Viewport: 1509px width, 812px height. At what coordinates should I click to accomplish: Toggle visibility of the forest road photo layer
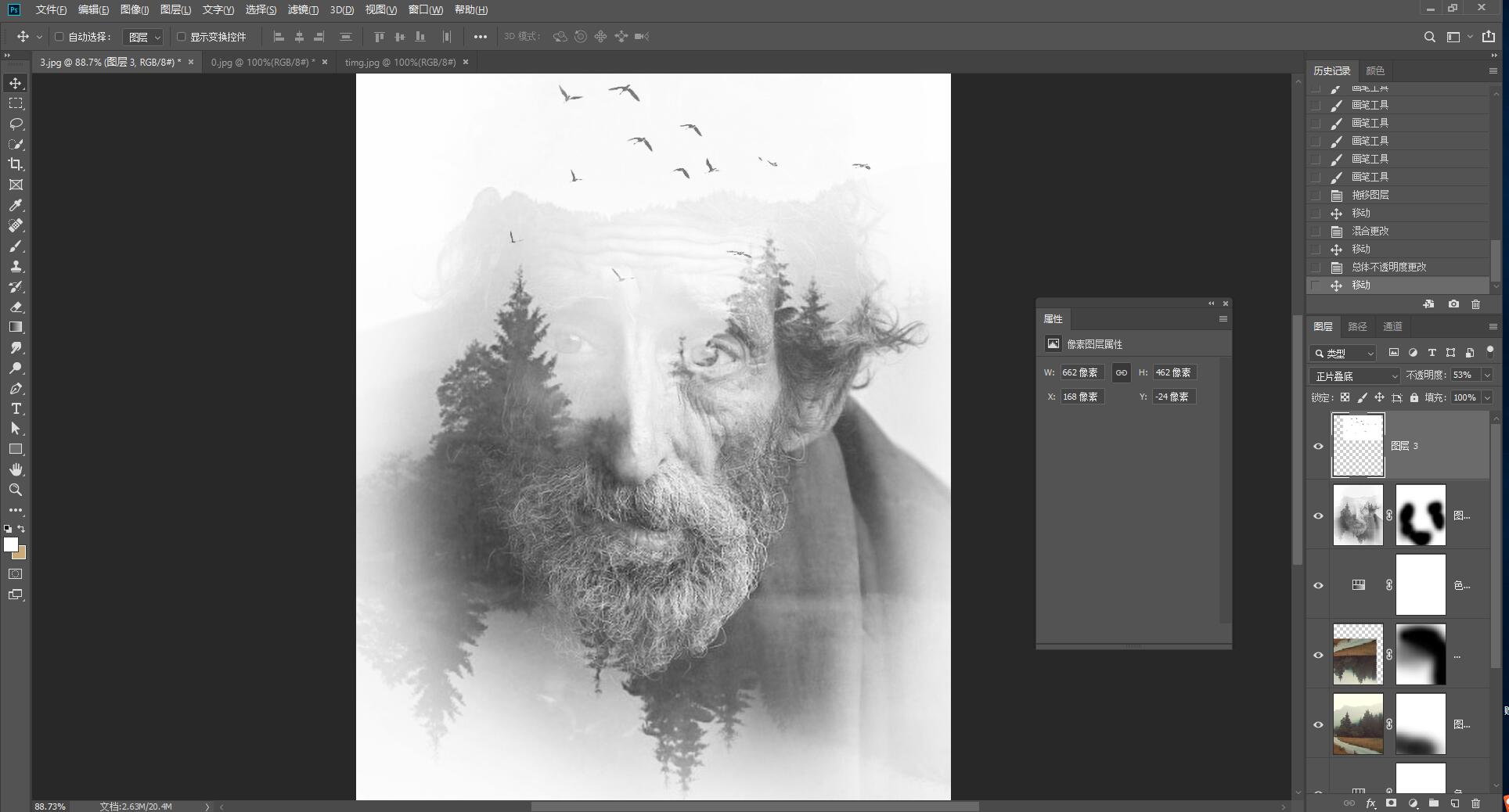click(x=1318, y=724)
